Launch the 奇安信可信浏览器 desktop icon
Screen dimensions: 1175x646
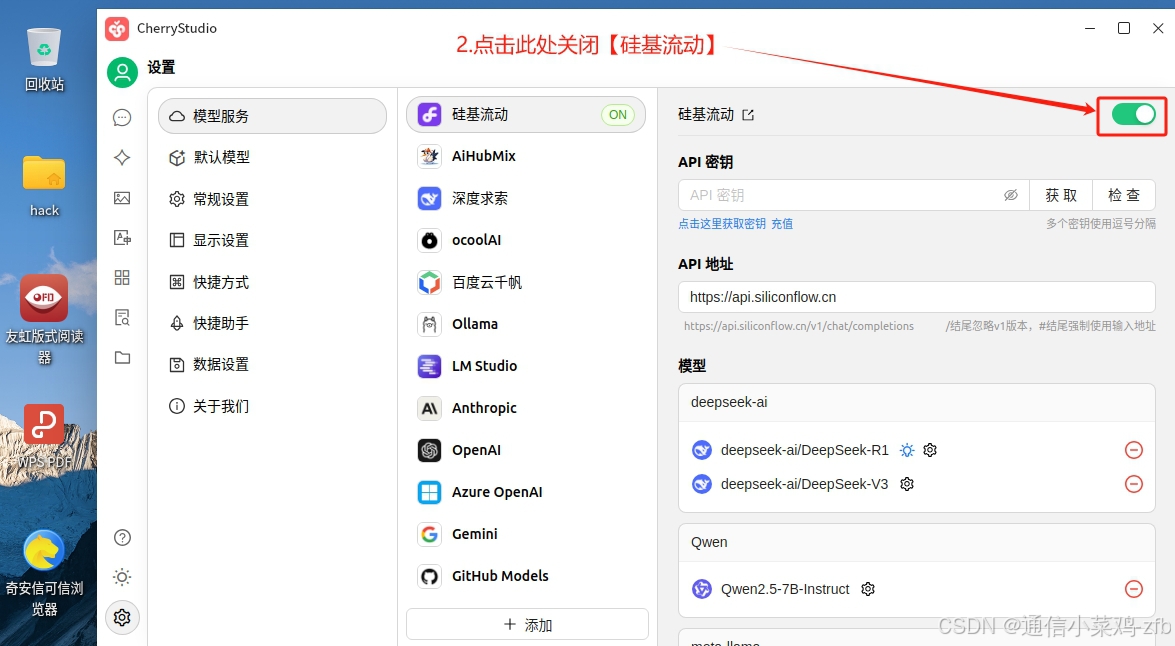coord(44,573)
